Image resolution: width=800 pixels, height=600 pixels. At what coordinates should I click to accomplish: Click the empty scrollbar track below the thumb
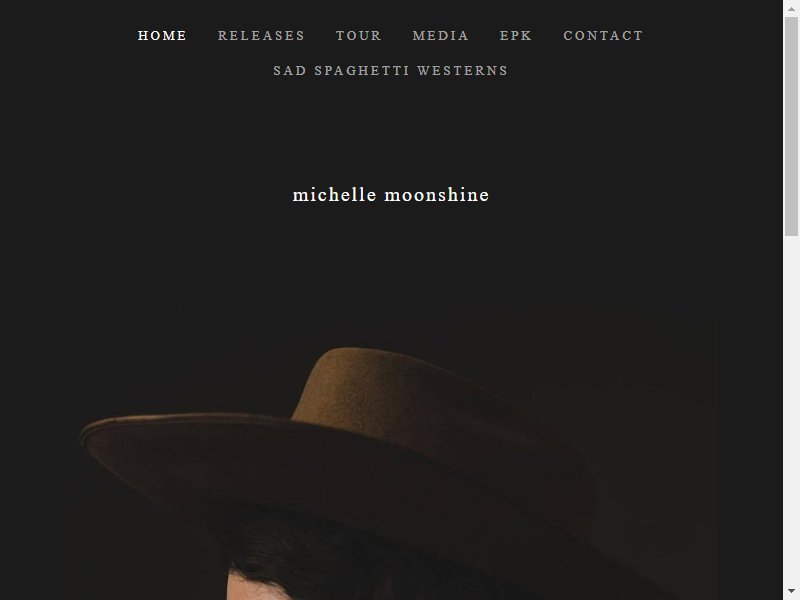[x=791, y=408]
